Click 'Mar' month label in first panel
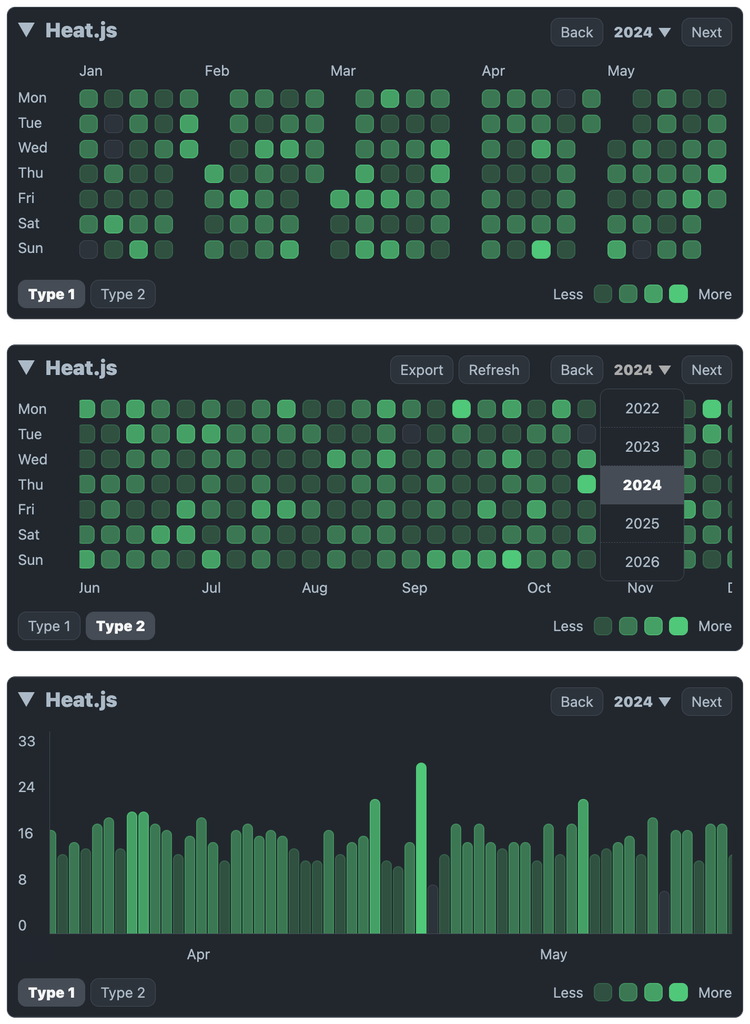 [x=343, y=71]
